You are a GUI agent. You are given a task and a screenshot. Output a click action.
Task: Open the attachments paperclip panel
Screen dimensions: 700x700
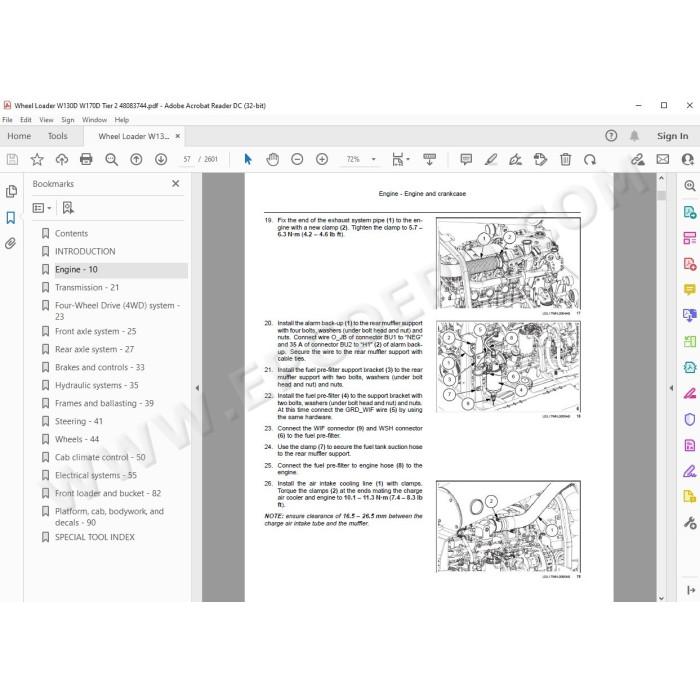(x=11, y=243)
